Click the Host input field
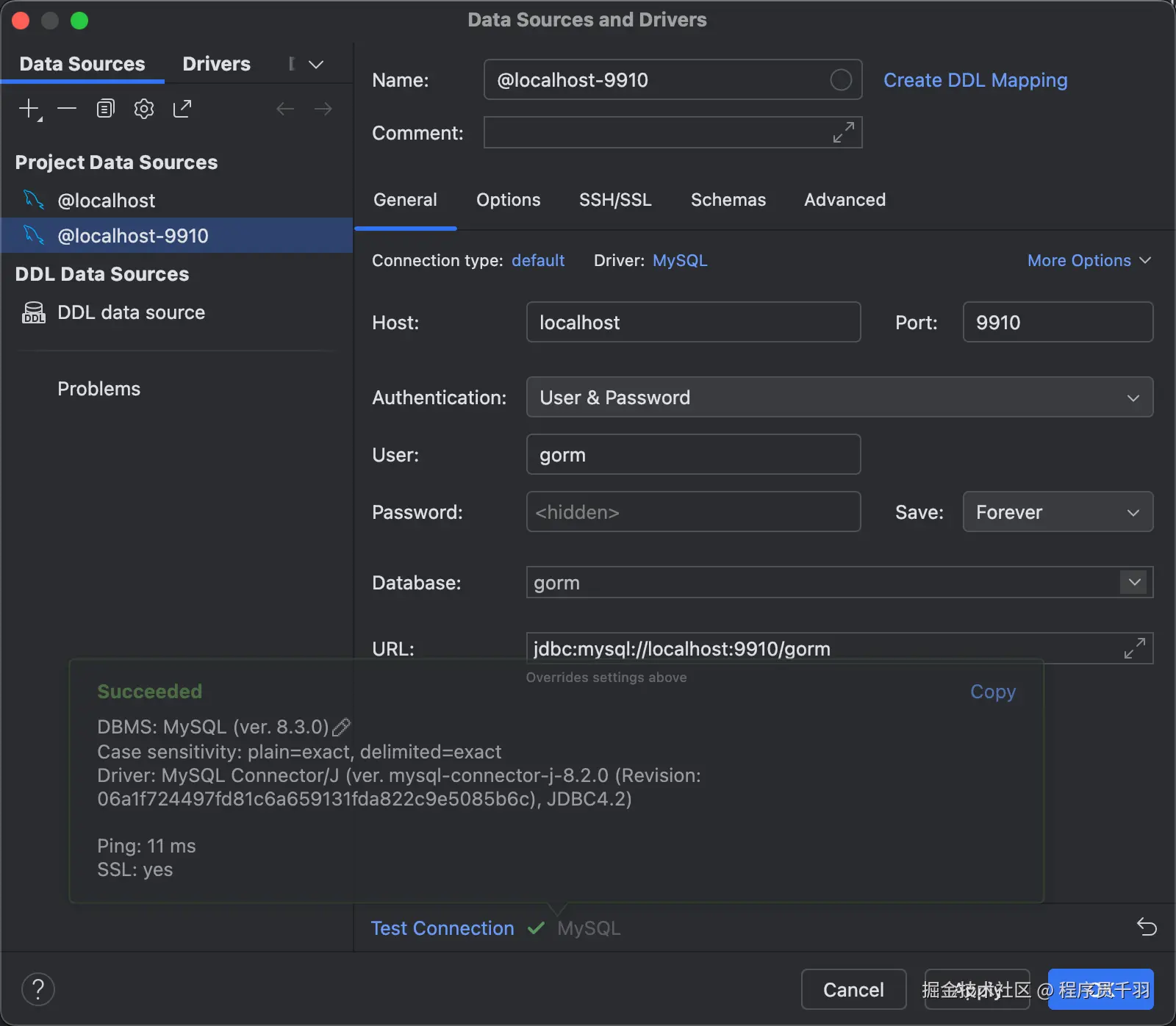Screen dimensions: 1176x1026 click(x=693, y=323)
